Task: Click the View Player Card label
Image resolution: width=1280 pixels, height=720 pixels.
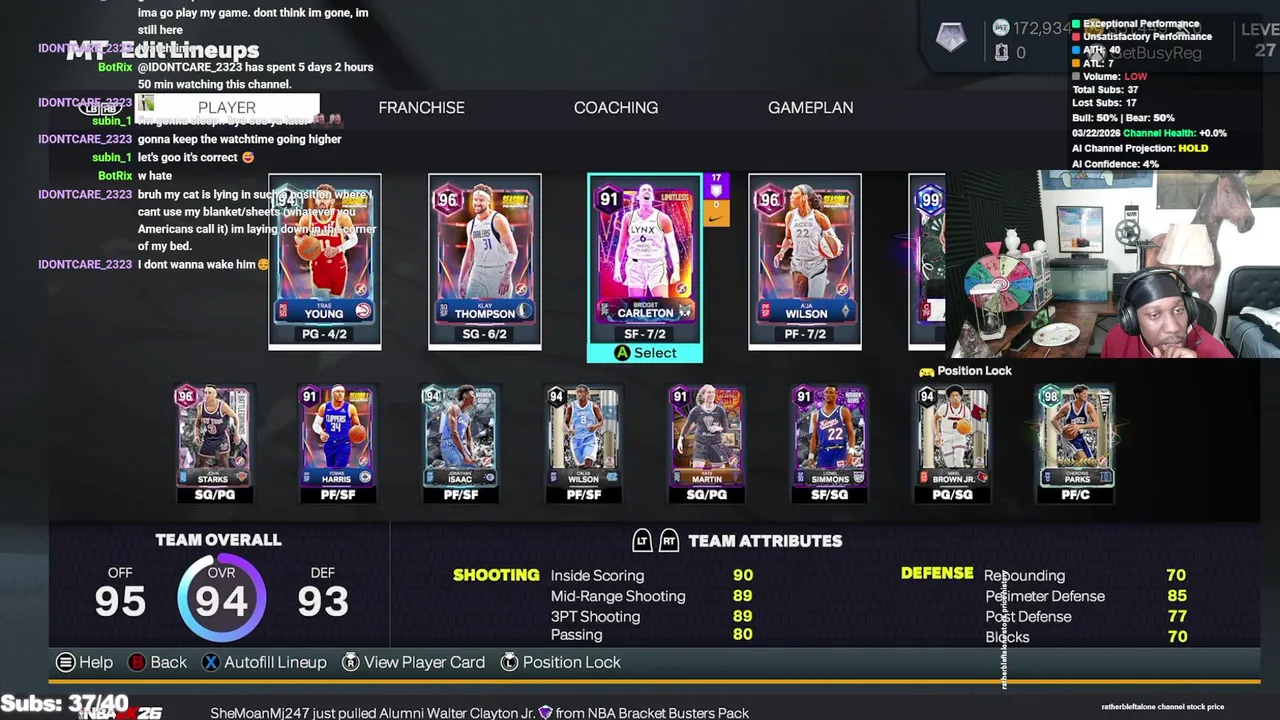Action: point(424,662)
